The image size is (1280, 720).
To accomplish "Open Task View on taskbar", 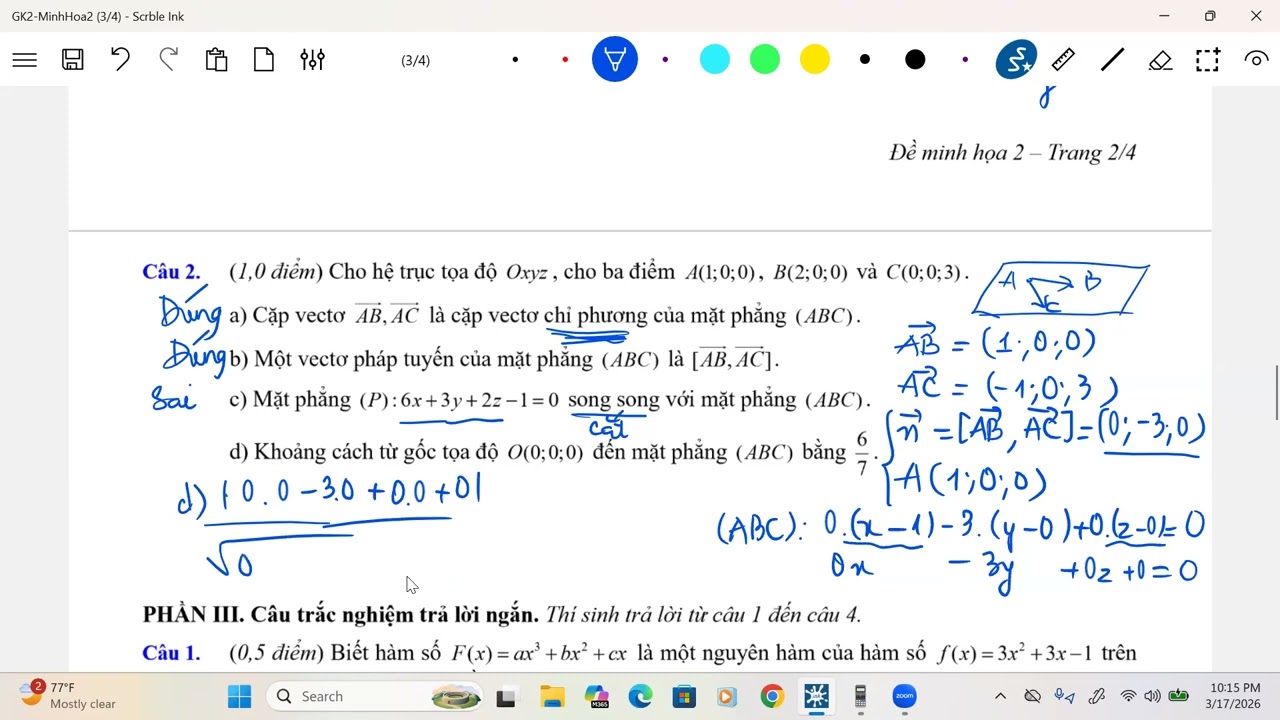I will 507,696.
